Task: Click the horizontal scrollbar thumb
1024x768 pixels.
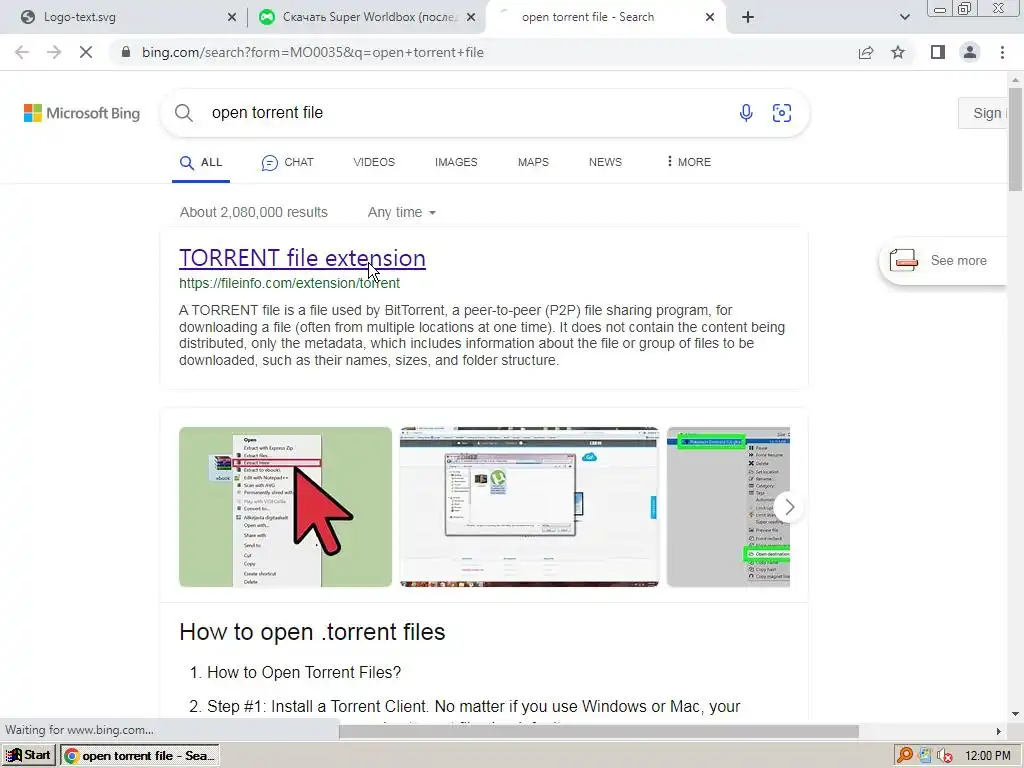Action: pyautogui.click(x=598, y=731)
